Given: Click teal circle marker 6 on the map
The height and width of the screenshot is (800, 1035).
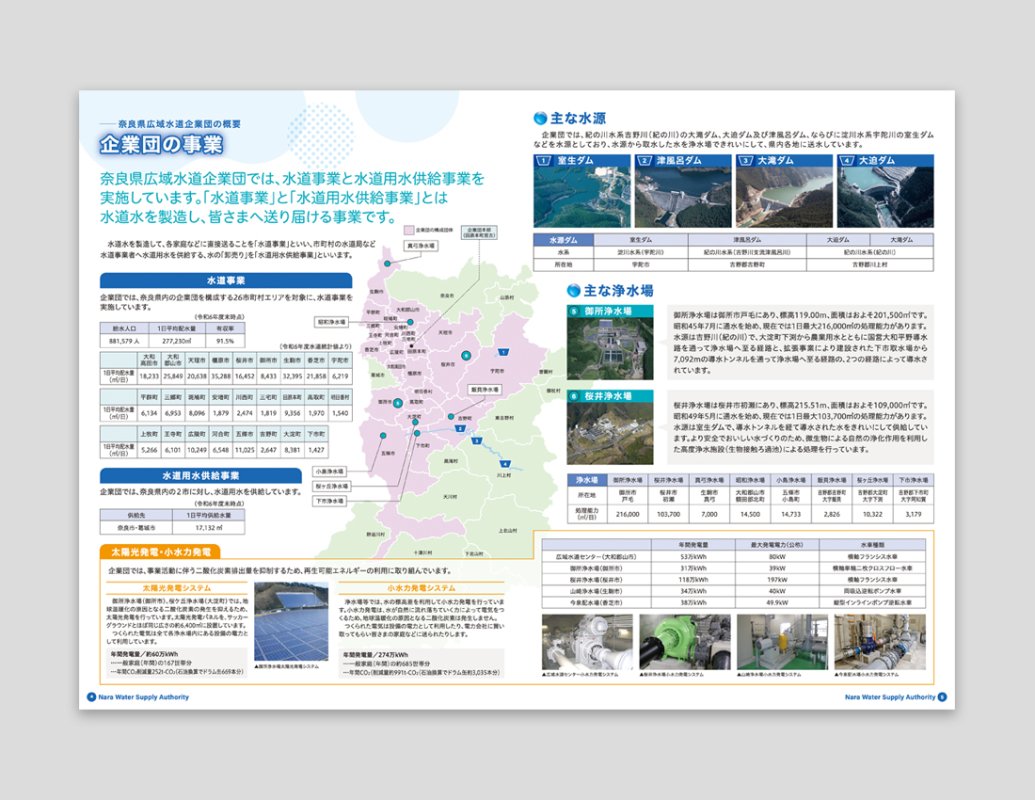Looking at the screenshot, I should tap(466, 355).
